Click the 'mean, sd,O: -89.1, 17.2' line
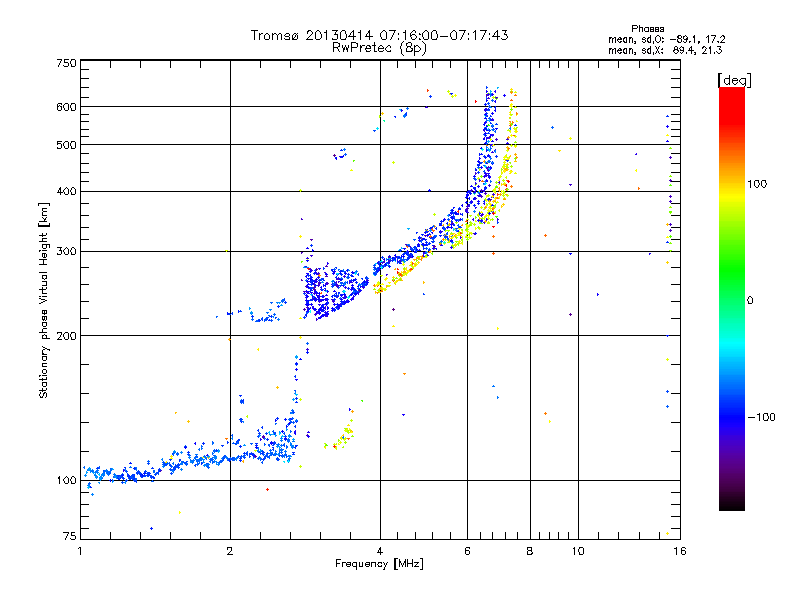The height and width of the screenshot is (600, 800). pos(666,39)
